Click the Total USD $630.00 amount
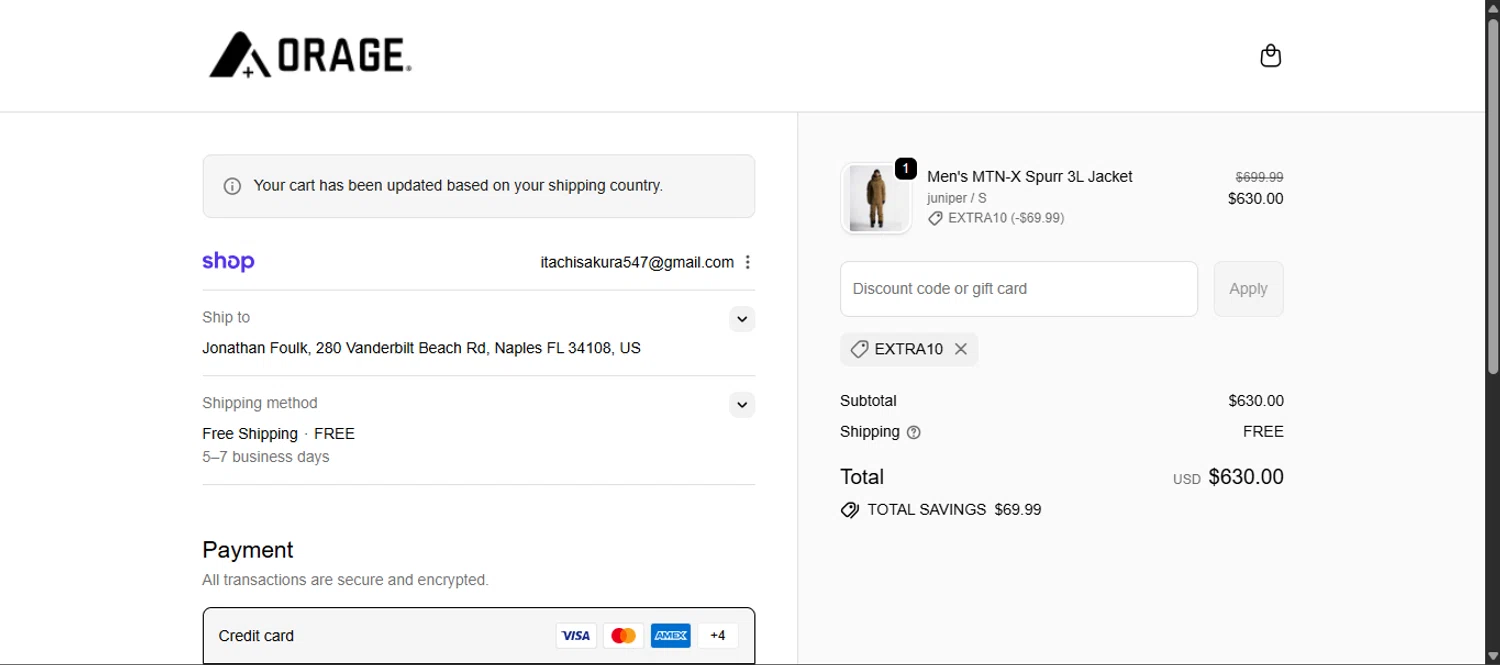The height and width of the screenshot is (665, 1500). [x=1228, y=477]
